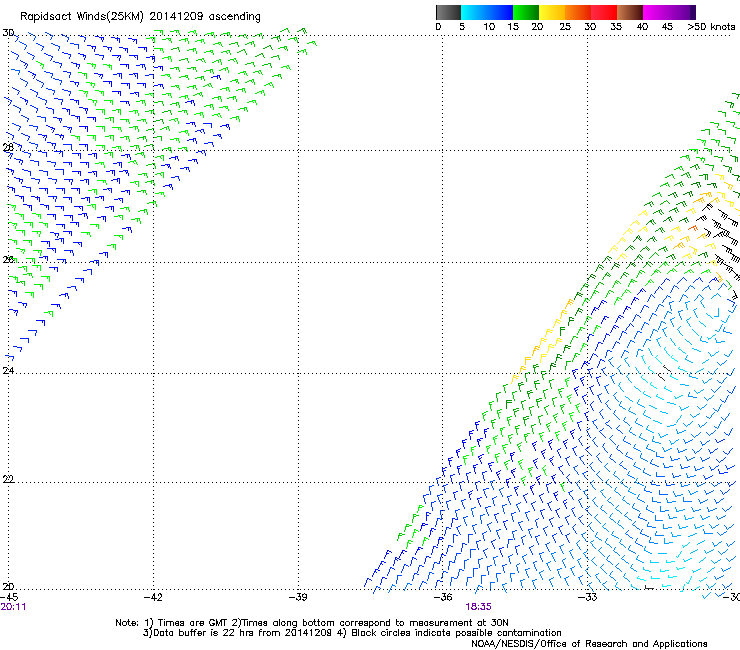The image size is (740, 650).
Task: Click the latitude label 20
Action: 8,587
